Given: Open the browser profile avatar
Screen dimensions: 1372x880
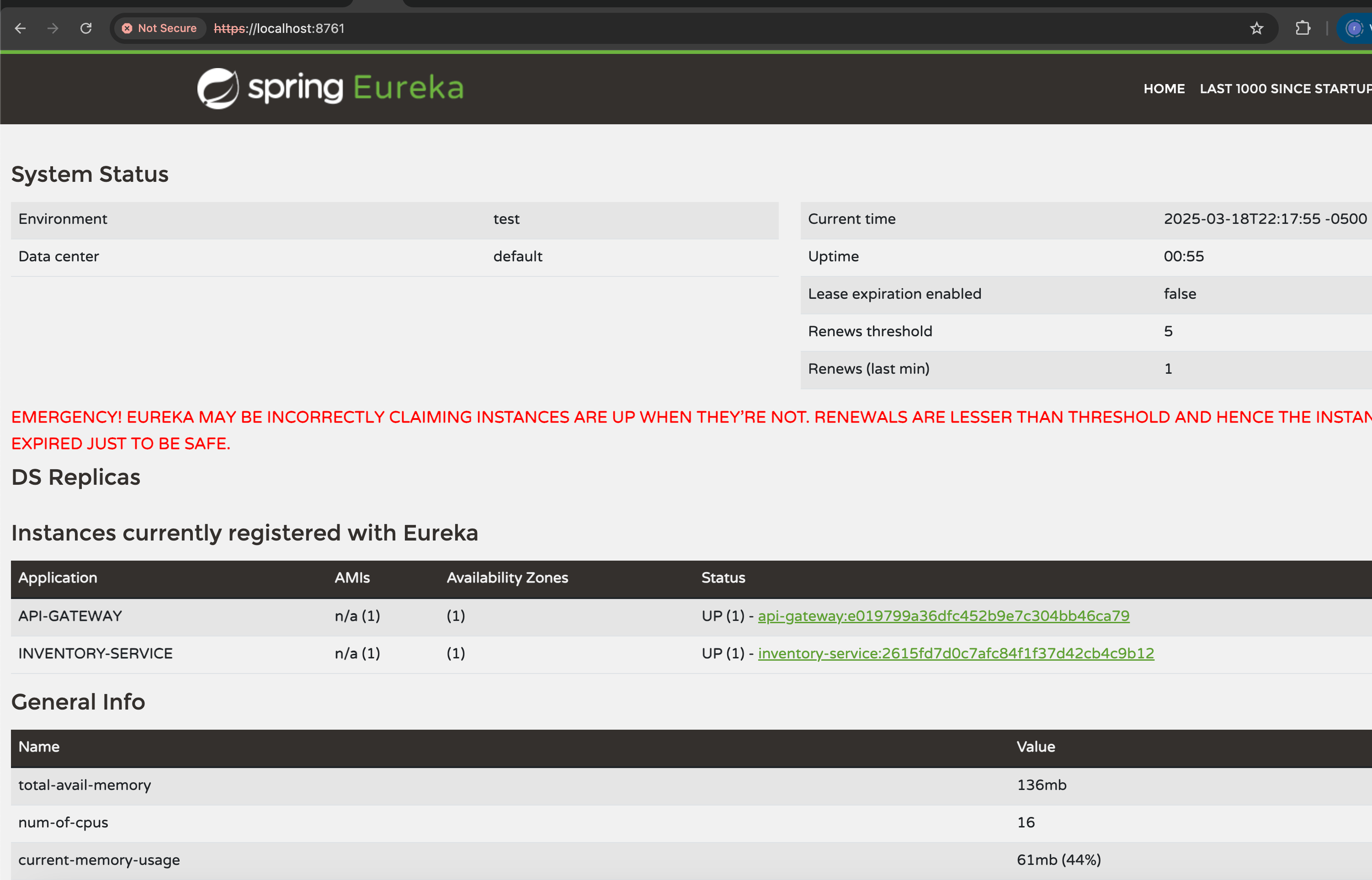Looking at the screenshot, I should [1354, 28].
